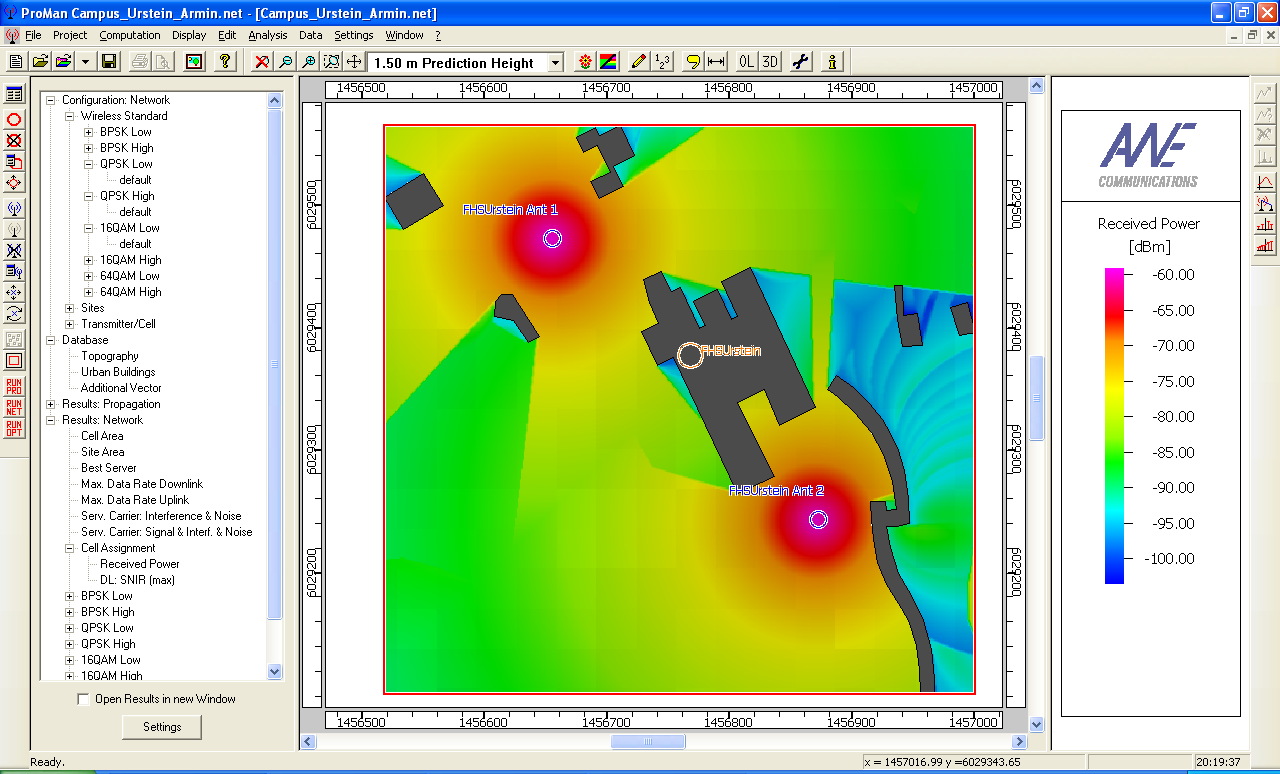
Task: Select the ruler distance measurement tool
Action: click(716, 62)
